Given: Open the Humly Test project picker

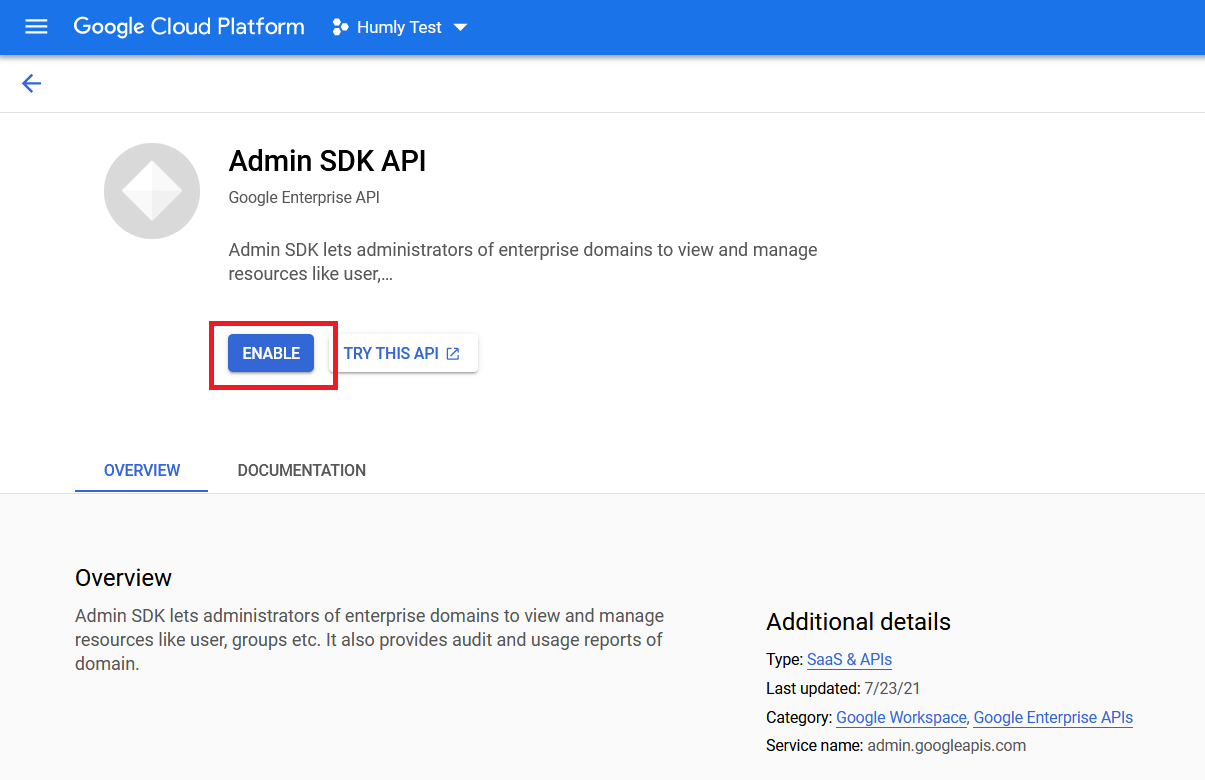Looking at the screenshot, I should click(x=400, y=27).
